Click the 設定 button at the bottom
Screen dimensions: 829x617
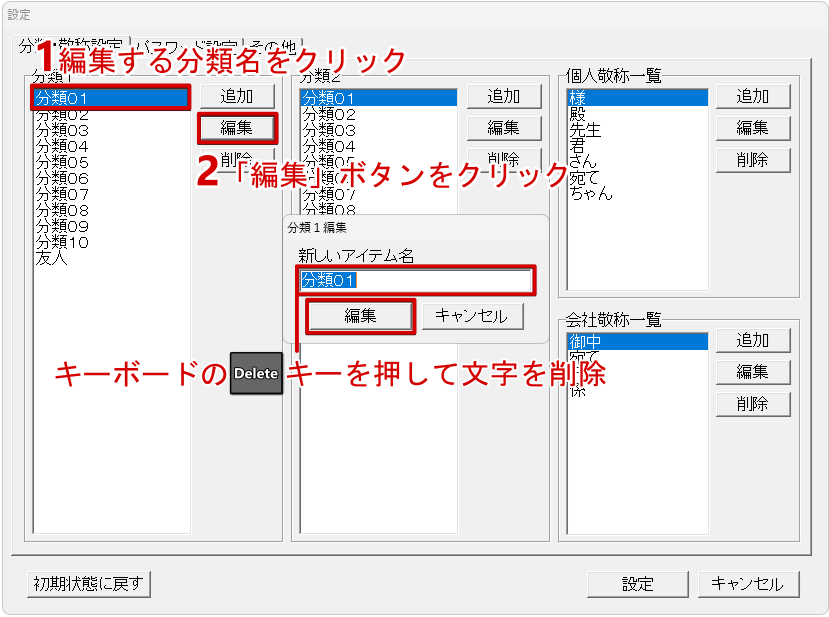(x=637, y=584)
